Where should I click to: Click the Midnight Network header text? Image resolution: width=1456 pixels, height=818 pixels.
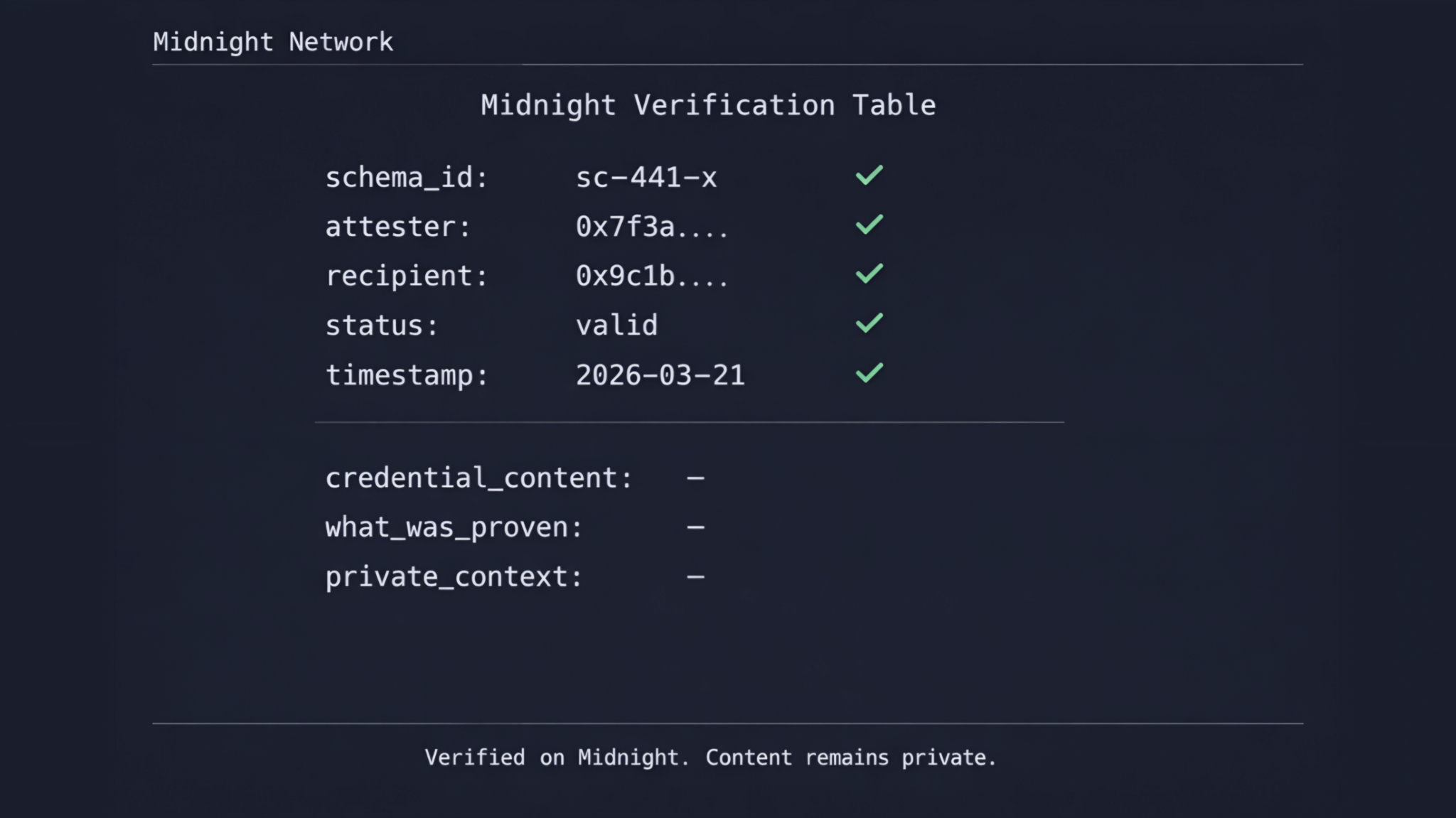(x=273, y=42)
